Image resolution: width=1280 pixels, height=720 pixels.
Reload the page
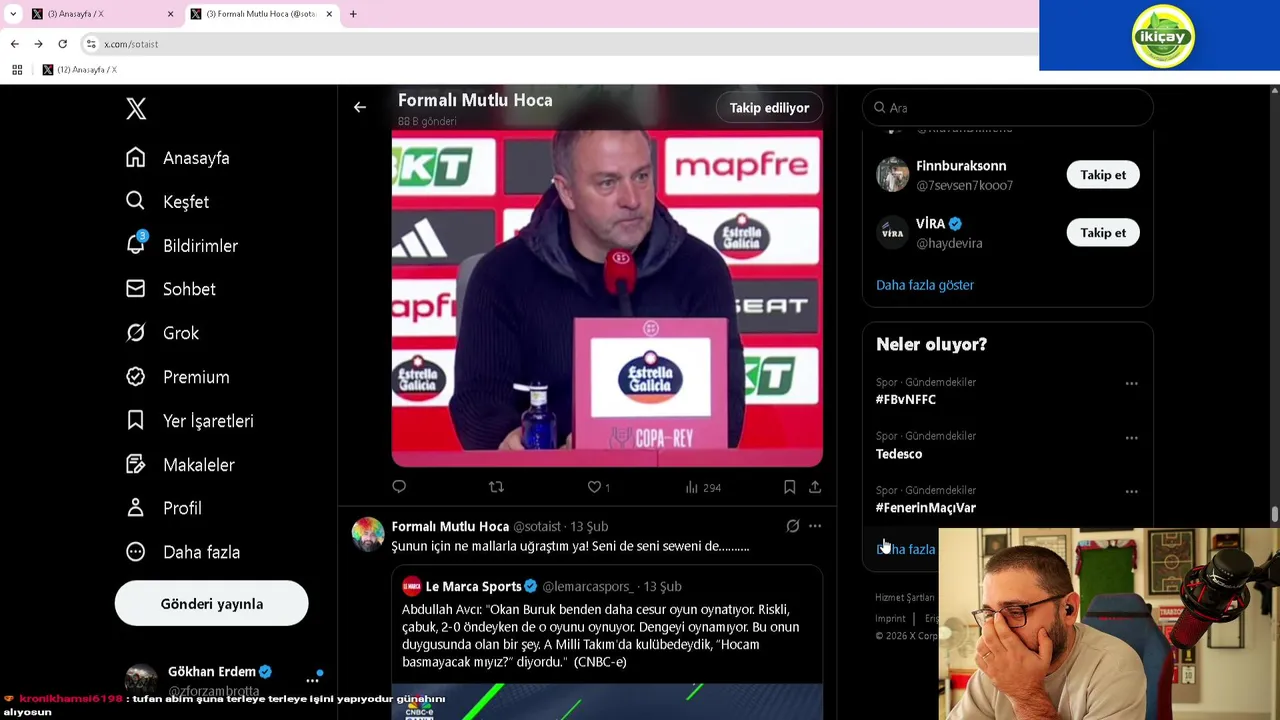click(62, 44)
